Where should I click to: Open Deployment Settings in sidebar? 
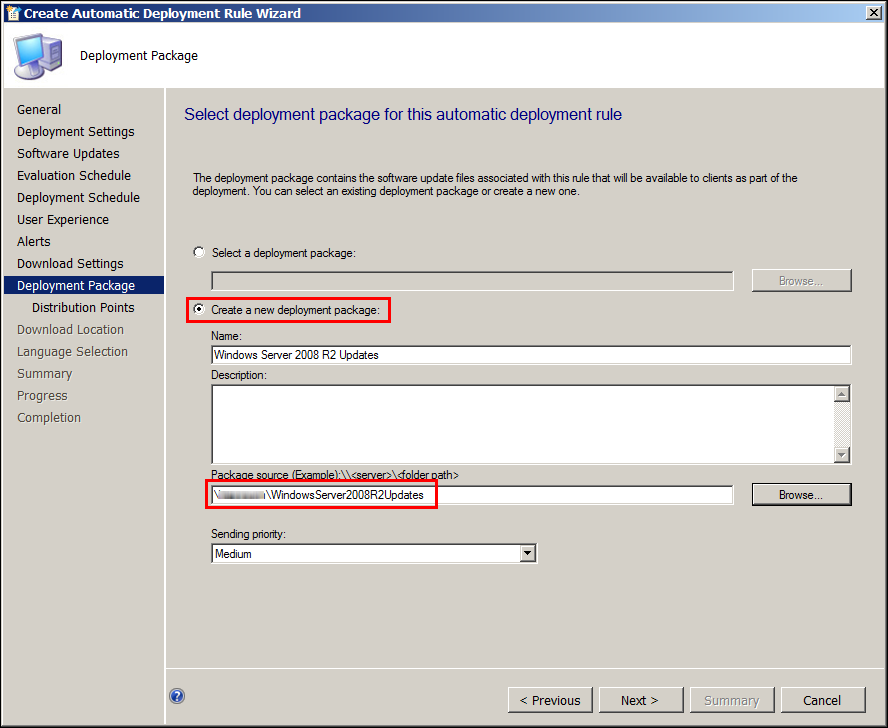[x=75, y=132]
